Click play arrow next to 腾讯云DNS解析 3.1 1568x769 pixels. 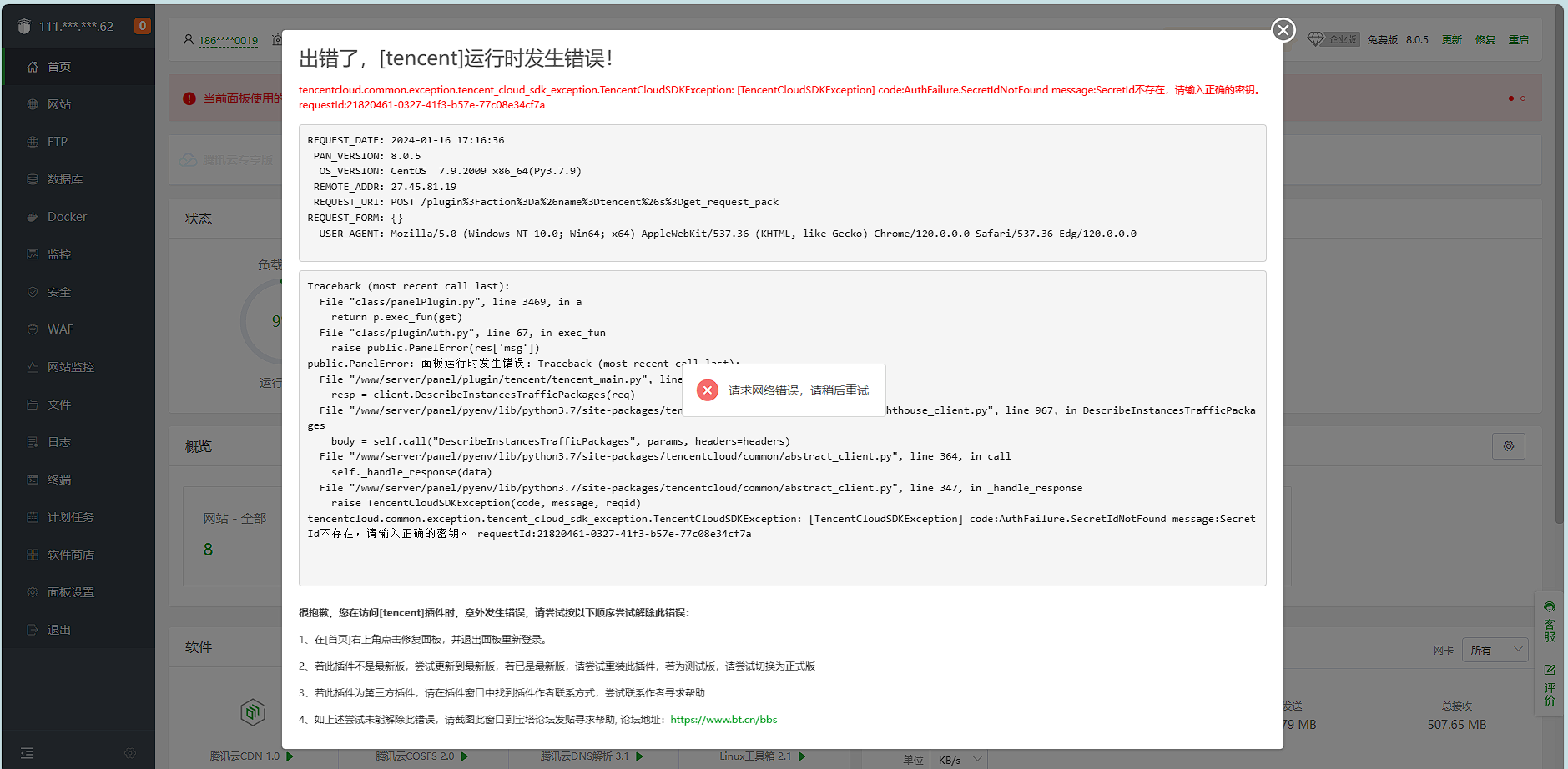click(639, 756)
